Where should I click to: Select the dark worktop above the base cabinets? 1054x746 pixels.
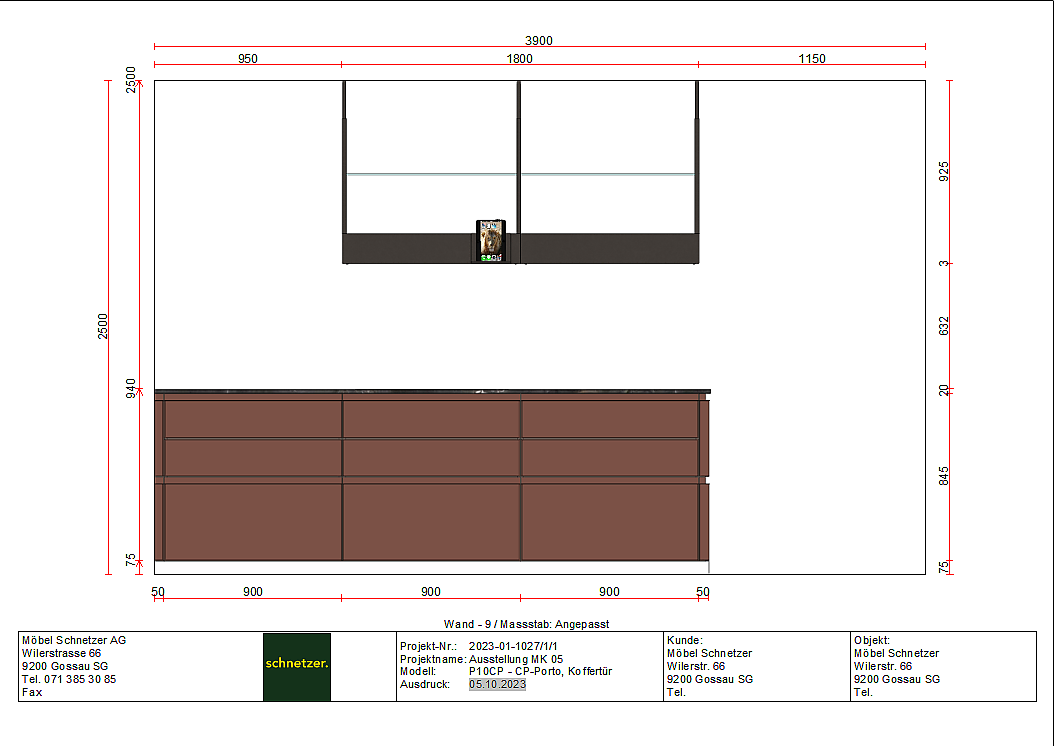coord(432,391)
